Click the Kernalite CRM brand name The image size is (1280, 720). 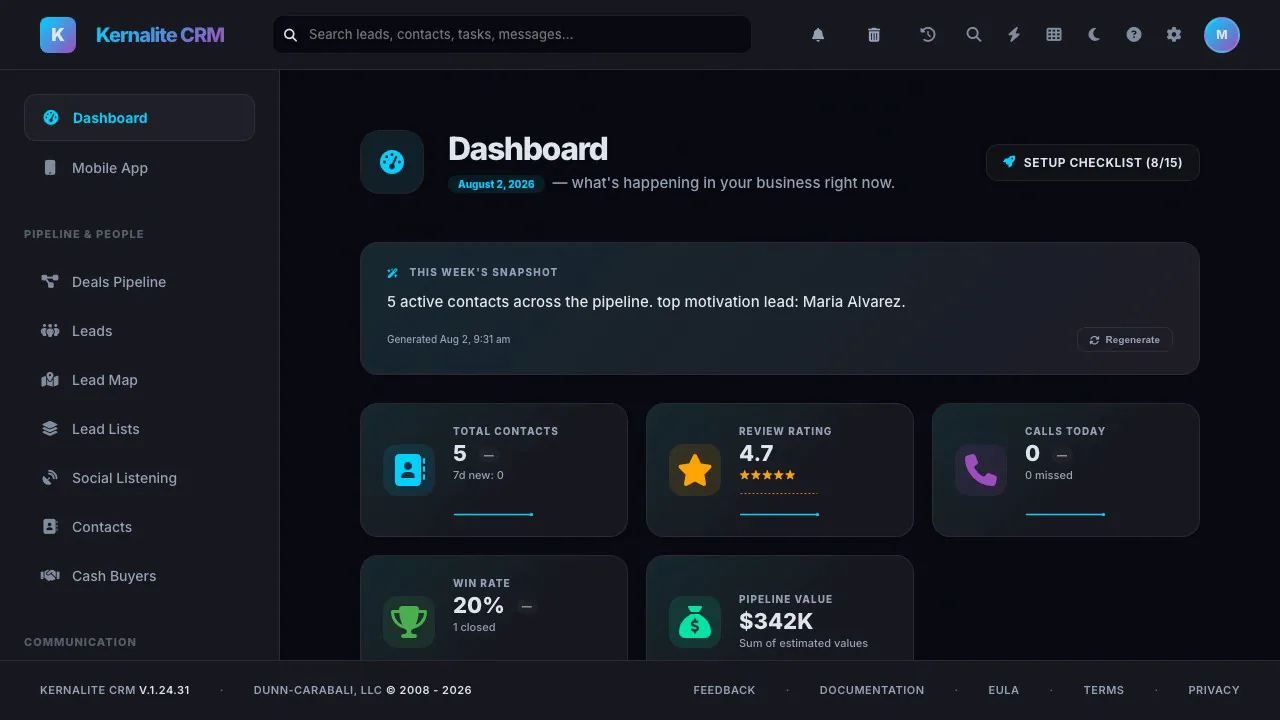[x=160, y=35]
